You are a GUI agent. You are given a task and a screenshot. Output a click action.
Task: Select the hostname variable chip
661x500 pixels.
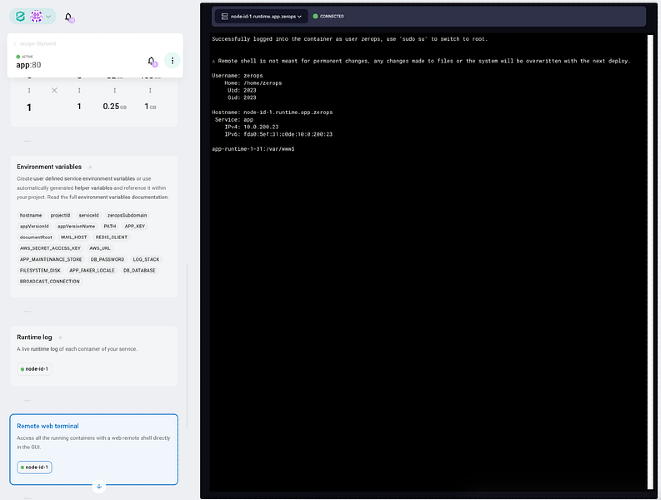pos(31,215)
